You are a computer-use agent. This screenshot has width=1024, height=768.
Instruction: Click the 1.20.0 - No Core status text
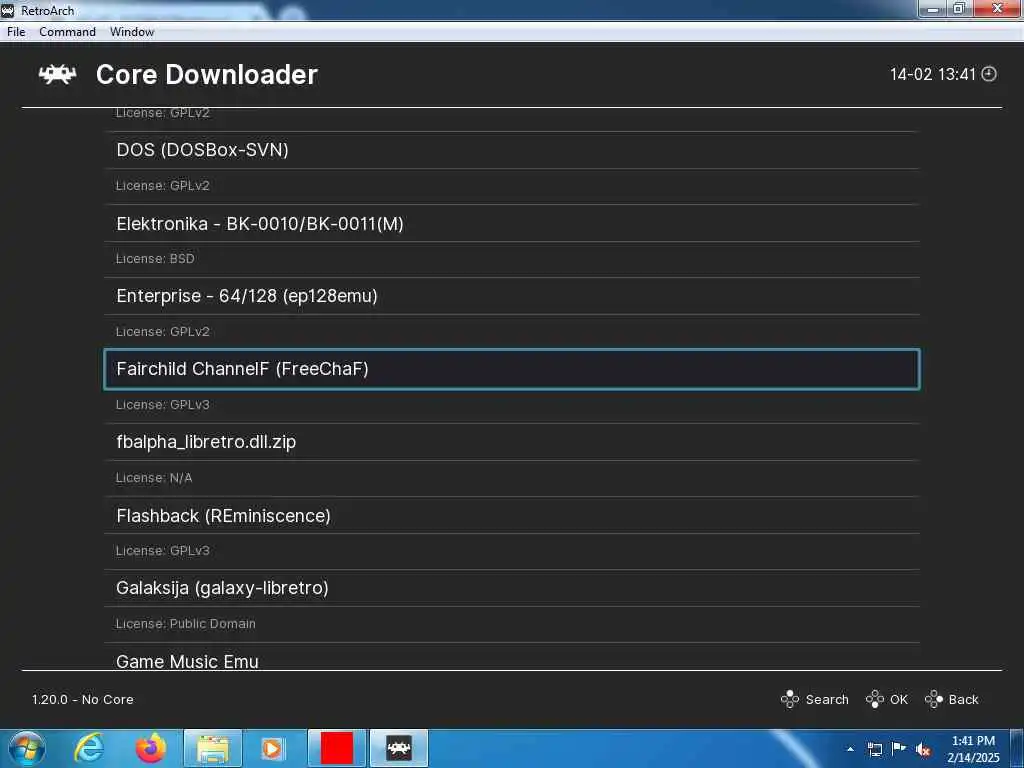[82, 699]
